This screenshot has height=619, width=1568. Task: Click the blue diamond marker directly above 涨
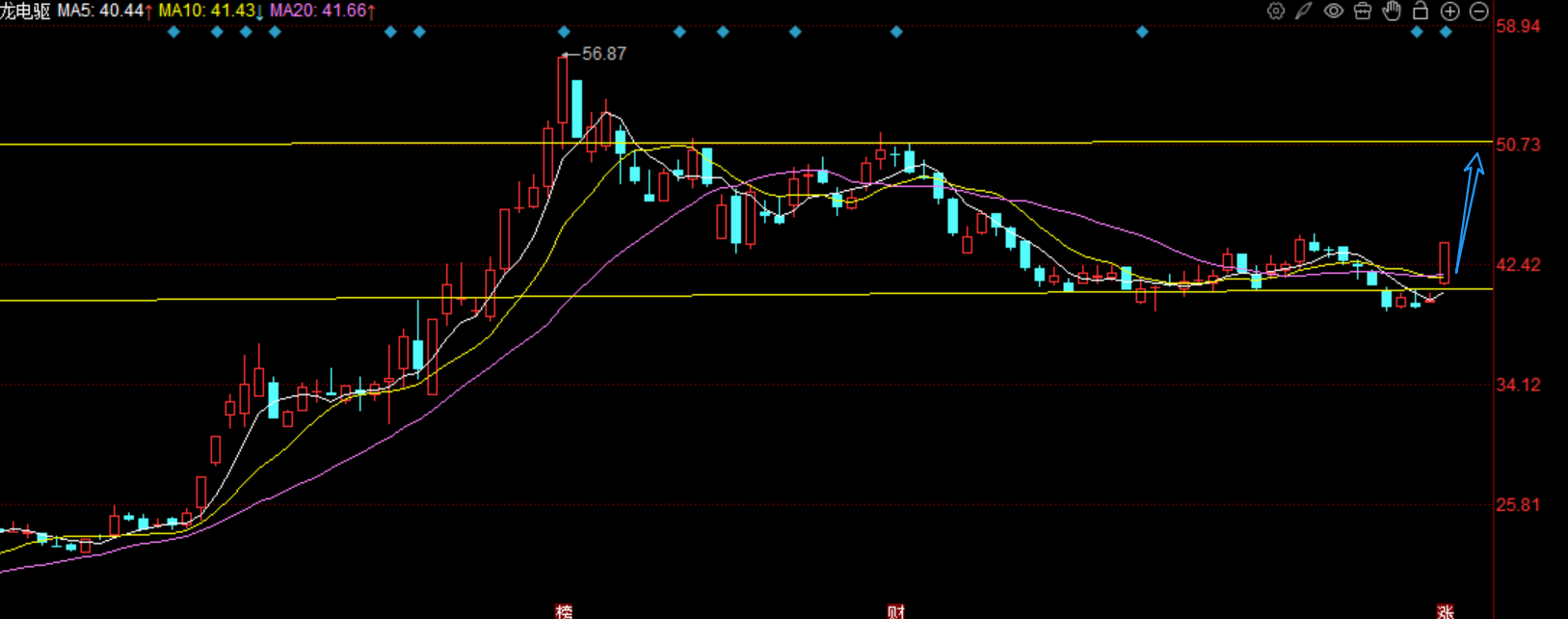coord(1446,32)
